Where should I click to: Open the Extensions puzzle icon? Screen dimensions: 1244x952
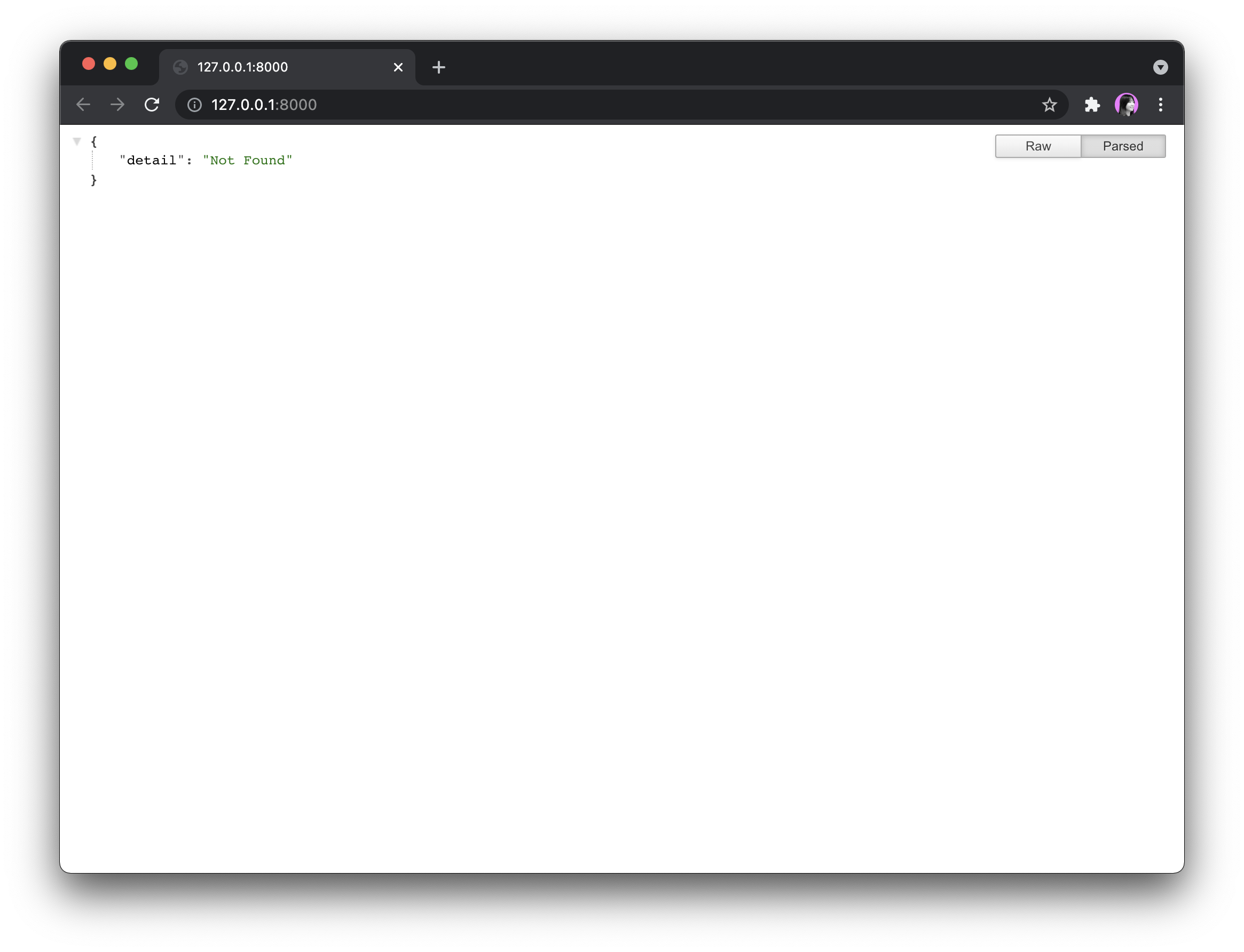coord(1092,105)
